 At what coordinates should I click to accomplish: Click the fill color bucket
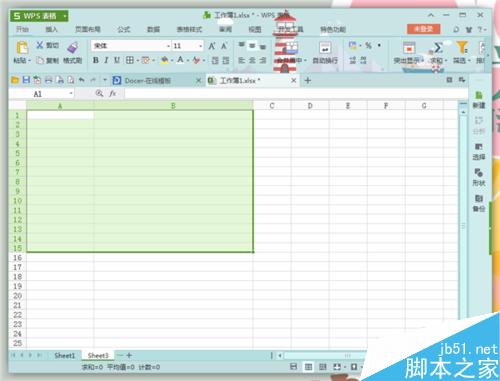point(164,60)
